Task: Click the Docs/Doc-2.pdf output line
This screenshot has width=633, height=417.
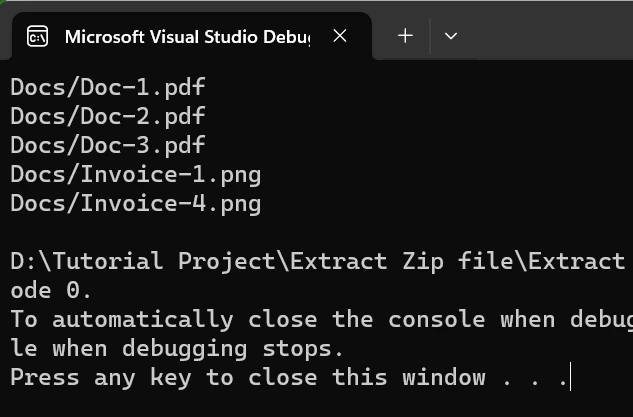Action: click(x=108, y=116)
